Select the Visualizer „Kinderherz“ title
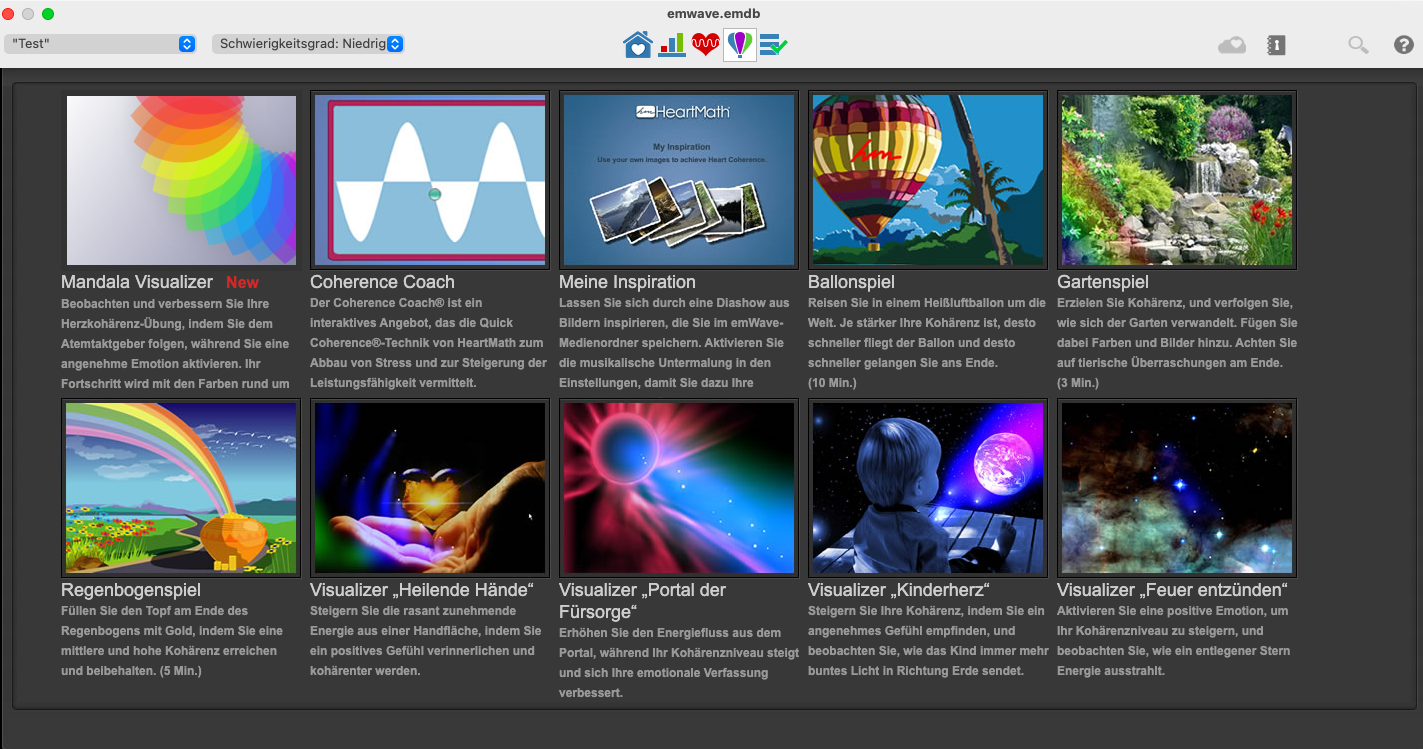The height and width of the screenshot is (749, 1423). coord(899,590)
